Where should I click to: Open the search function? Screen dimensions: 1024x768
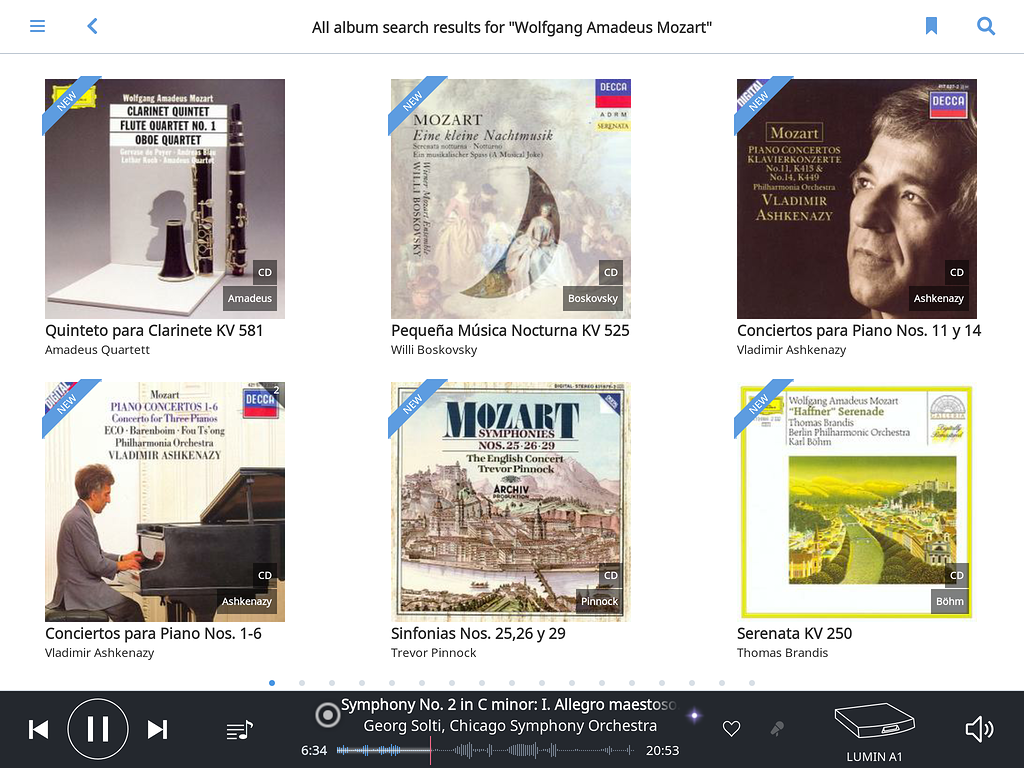986,26
